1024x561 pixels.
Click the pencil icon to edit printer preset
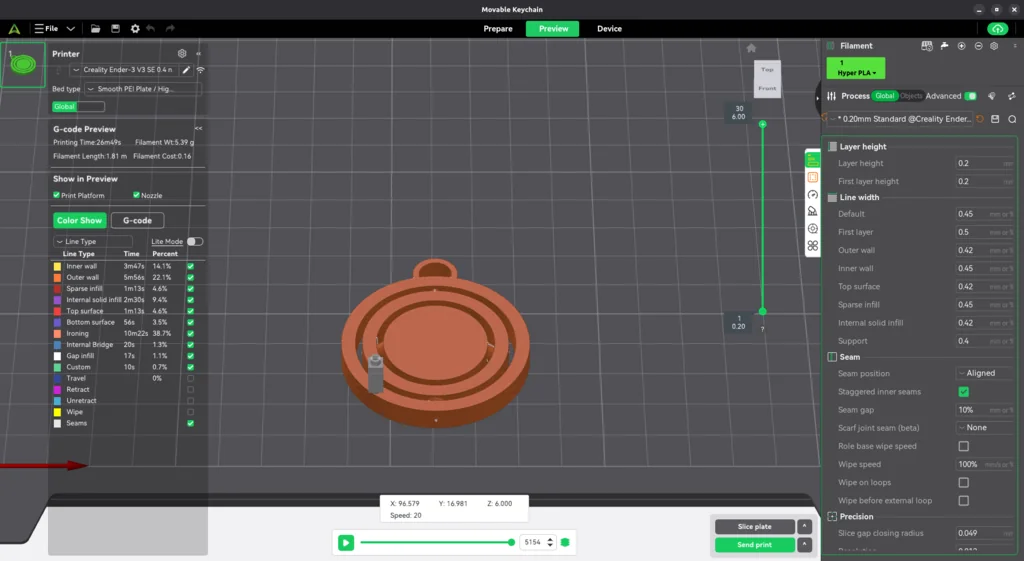coord(186,70)
